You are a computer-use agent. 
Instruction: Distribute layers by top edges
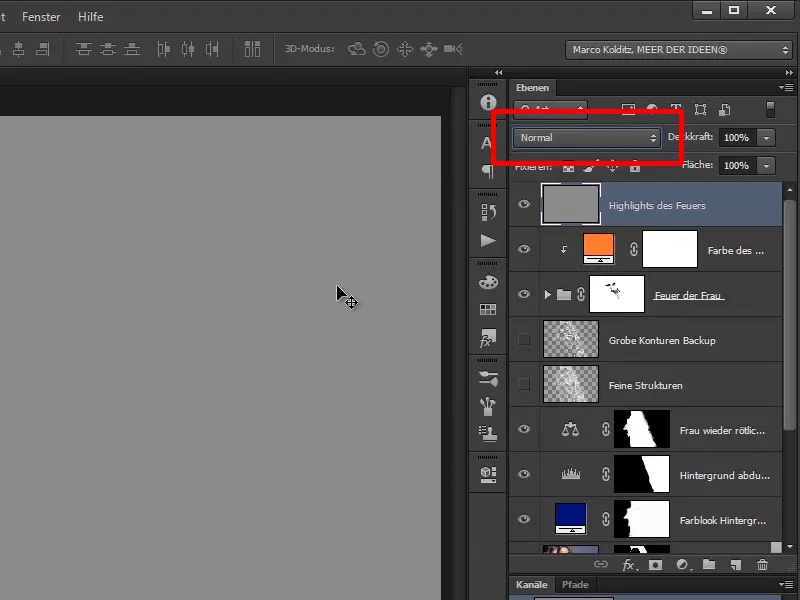(84, 49)
